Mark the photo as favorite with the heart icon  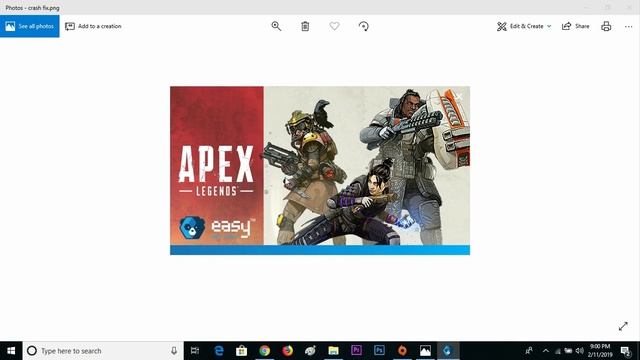[334, 26]
